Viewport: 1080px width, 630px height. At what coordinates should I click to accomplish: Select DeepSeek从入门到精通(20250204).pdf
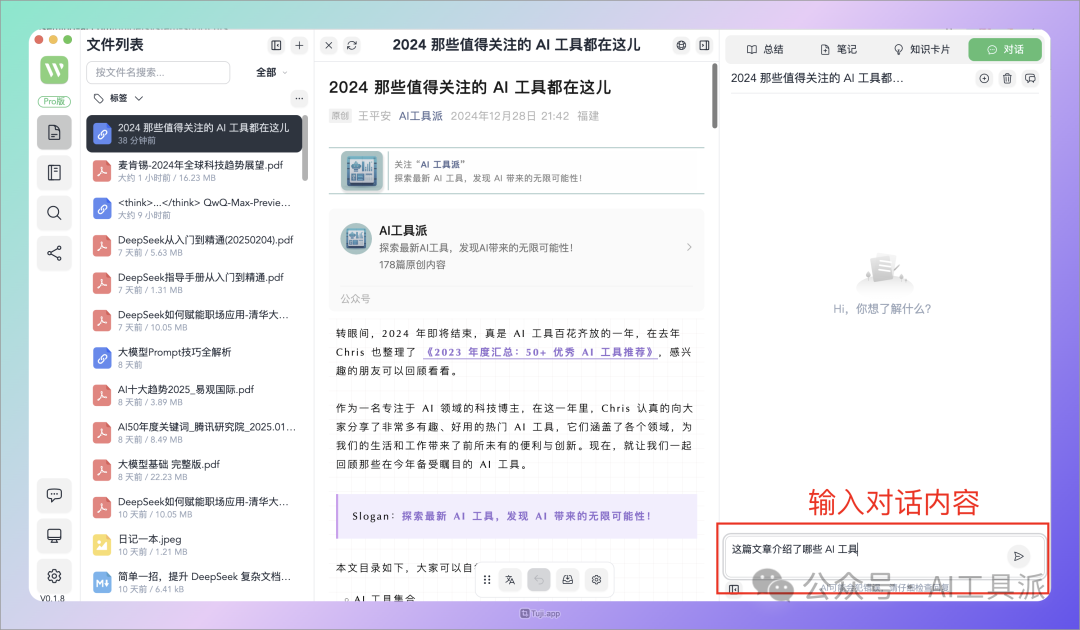[194, 246]
